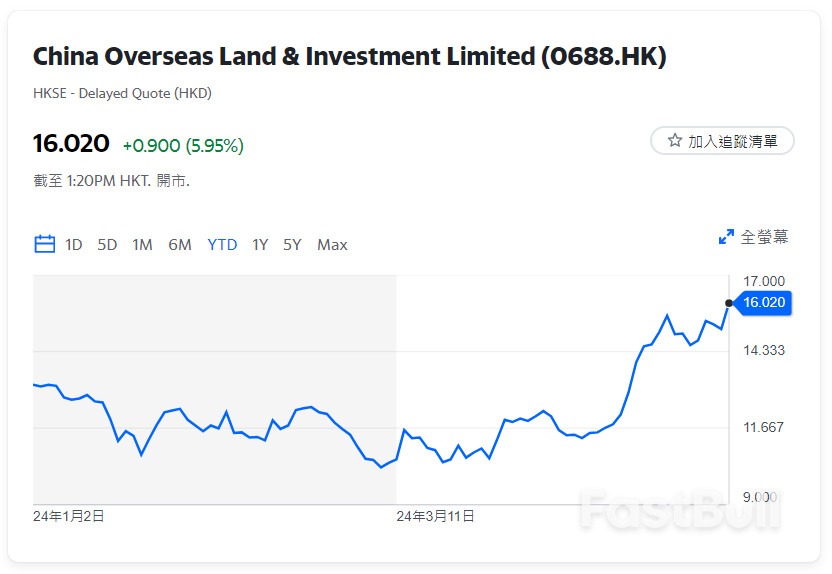Screen dimensions: 832x574
Task: Click the full screen expand arrows icon
Action: tap(726, 237)
